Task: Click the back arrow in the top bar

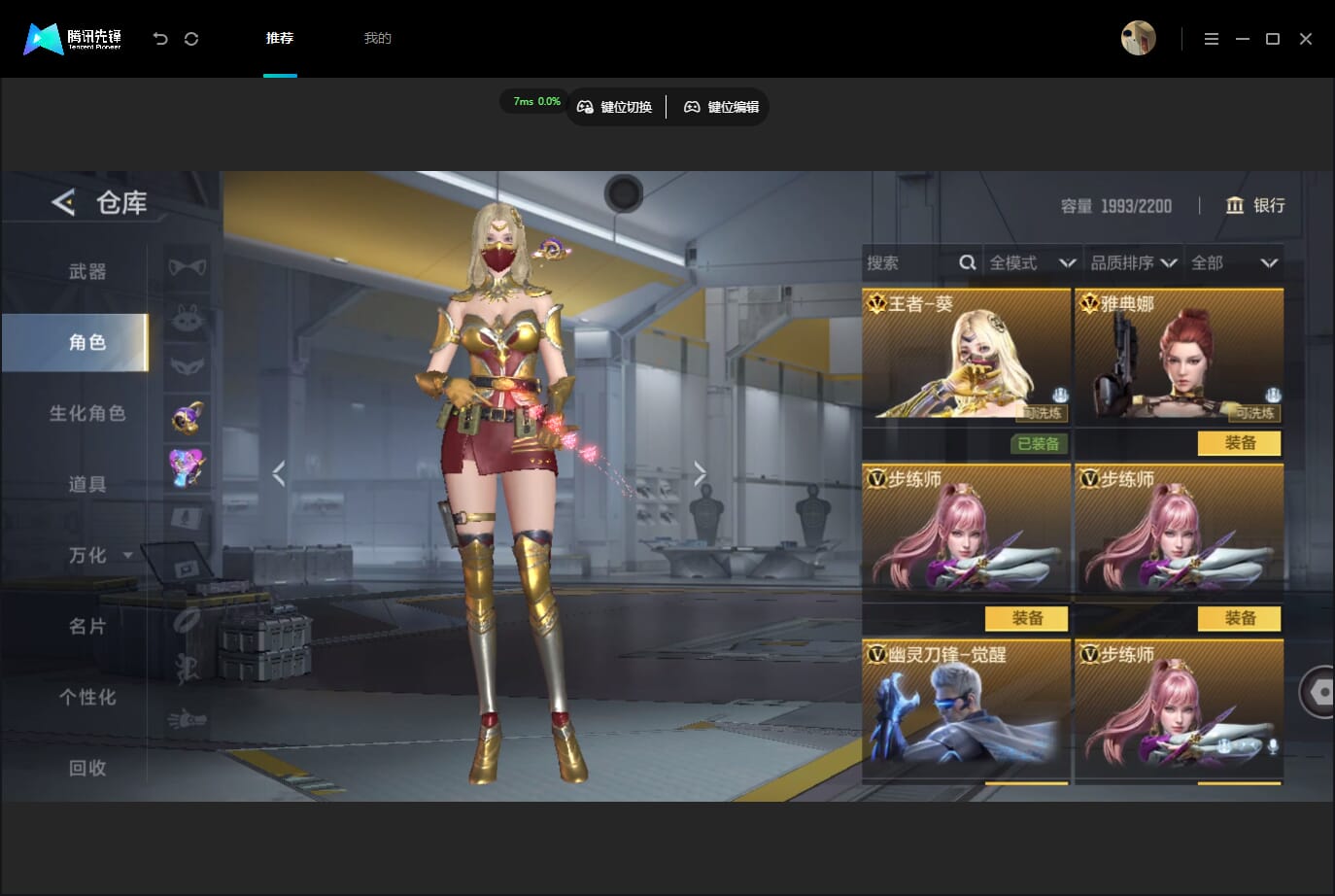Action: 160,39
